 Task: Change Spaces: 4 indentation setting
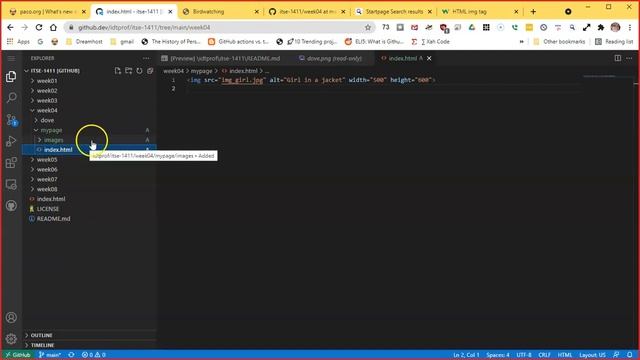point(498,355)
